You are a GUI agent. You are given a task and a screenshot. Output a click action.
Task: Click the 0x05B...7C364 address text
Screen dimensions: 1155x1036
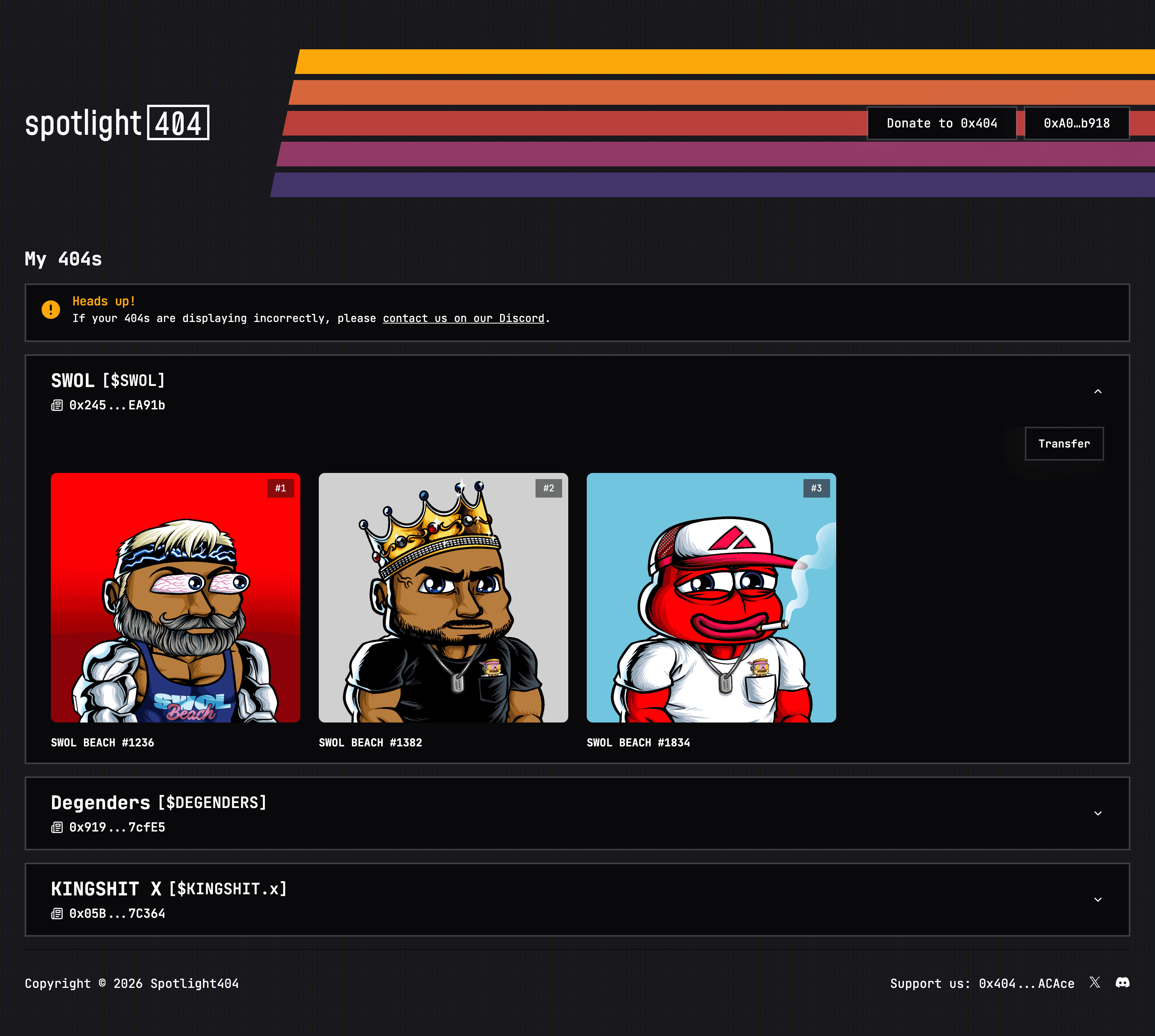(x=117, y=914)
